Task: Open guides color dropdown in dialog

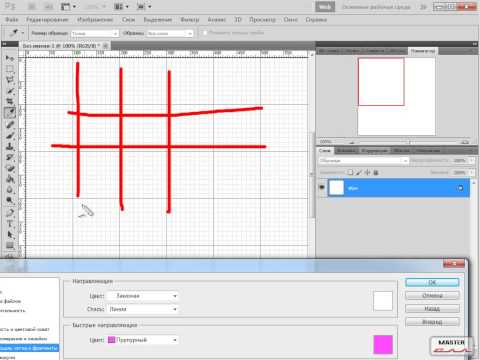Action: click(x=142, y=296)
